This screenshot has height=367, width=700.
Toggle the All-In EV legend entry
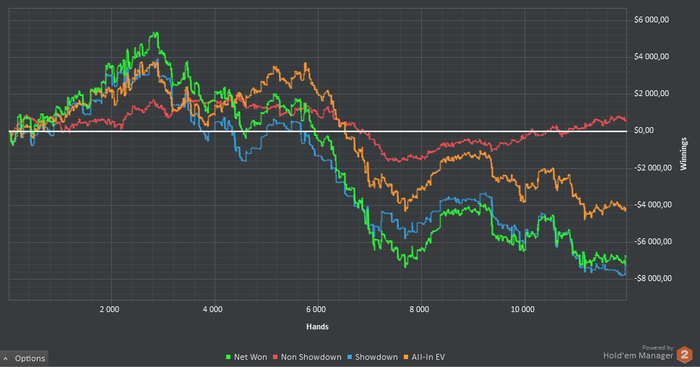(425, 357)
